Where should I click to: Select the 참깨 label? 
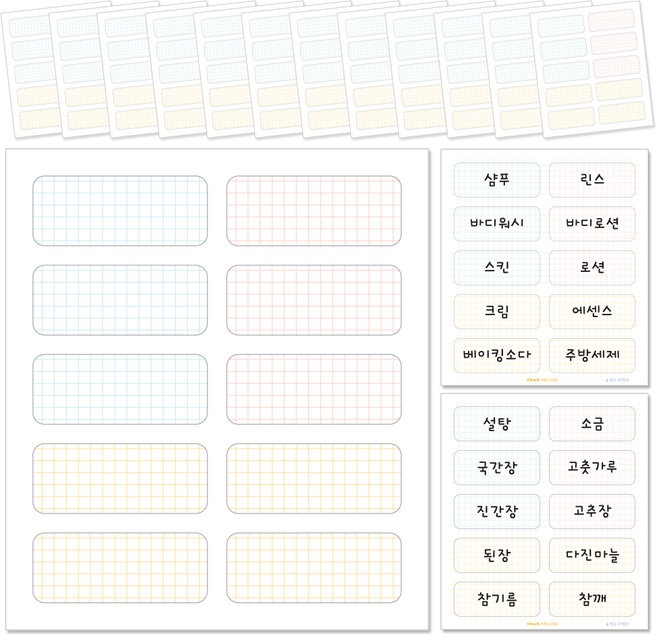coord(592,599)
